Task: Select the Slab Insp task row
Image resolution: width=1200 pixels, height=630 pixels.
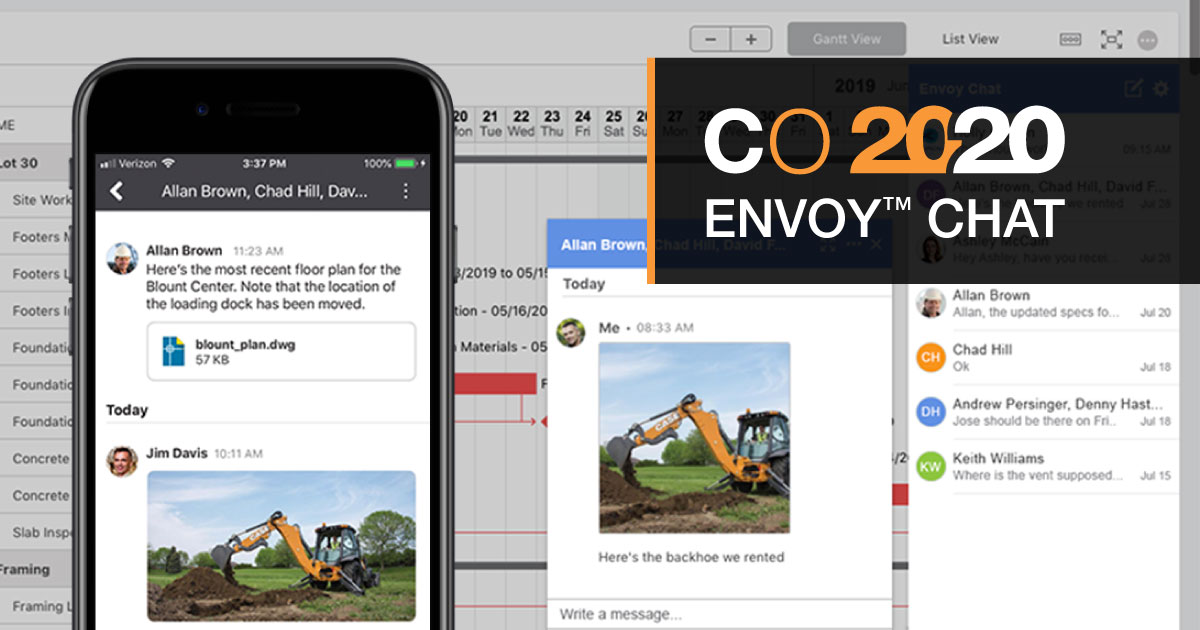Action: point(36,532)
